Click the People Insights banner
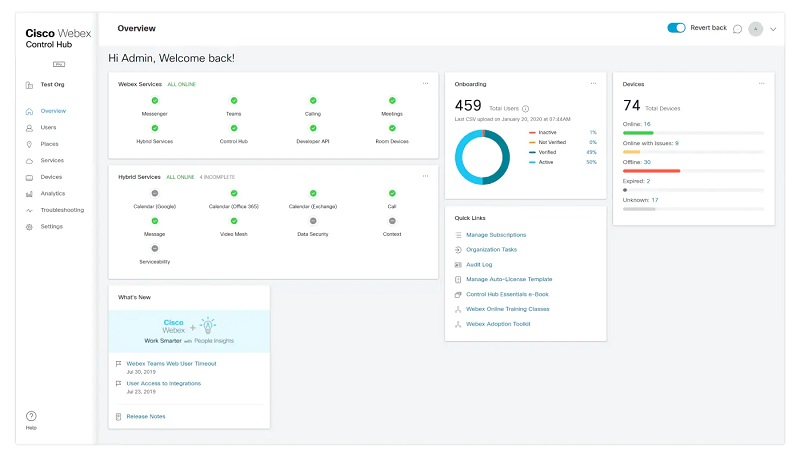 (189, 332)
